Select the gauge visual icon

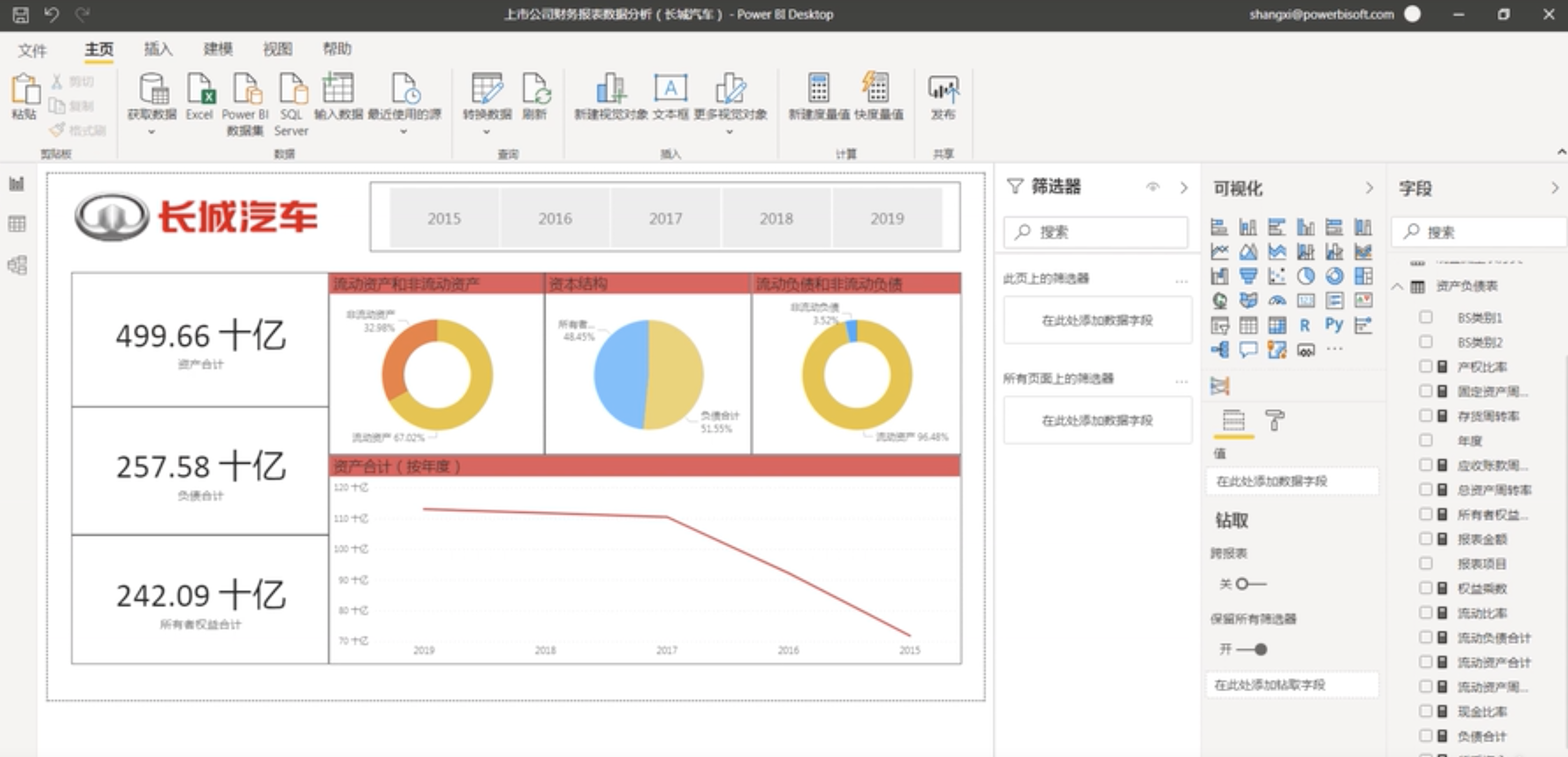pos(1277,300)
